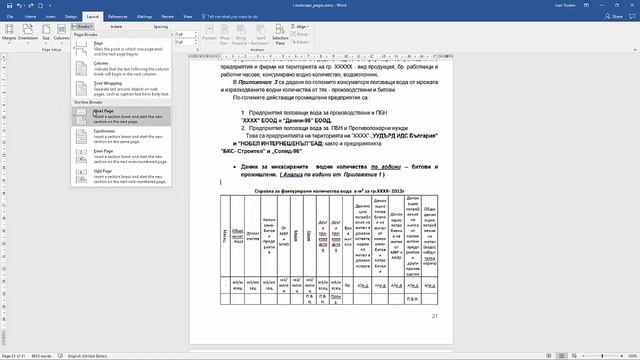Insert a Continuous section break

121,136
